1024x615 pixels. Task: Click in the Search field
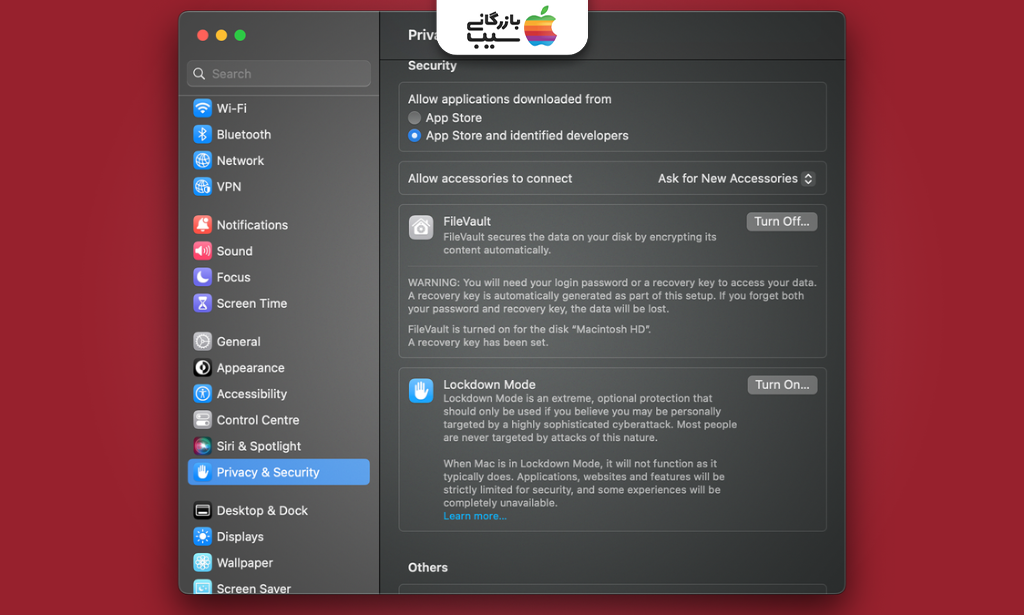279,74
